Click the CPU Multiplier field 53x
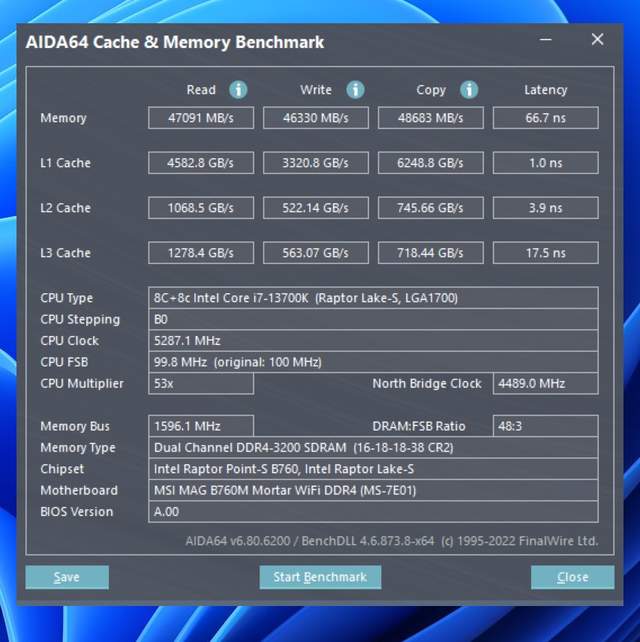Image resolution: width=640 pixels, height=642 pixels. click(x=201, y=384)
